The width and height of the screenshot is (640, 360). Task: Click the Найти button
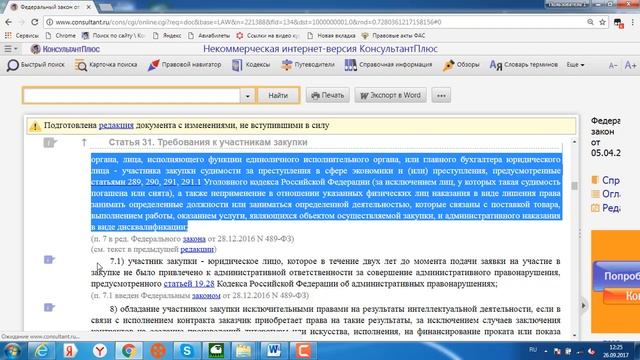278,96
